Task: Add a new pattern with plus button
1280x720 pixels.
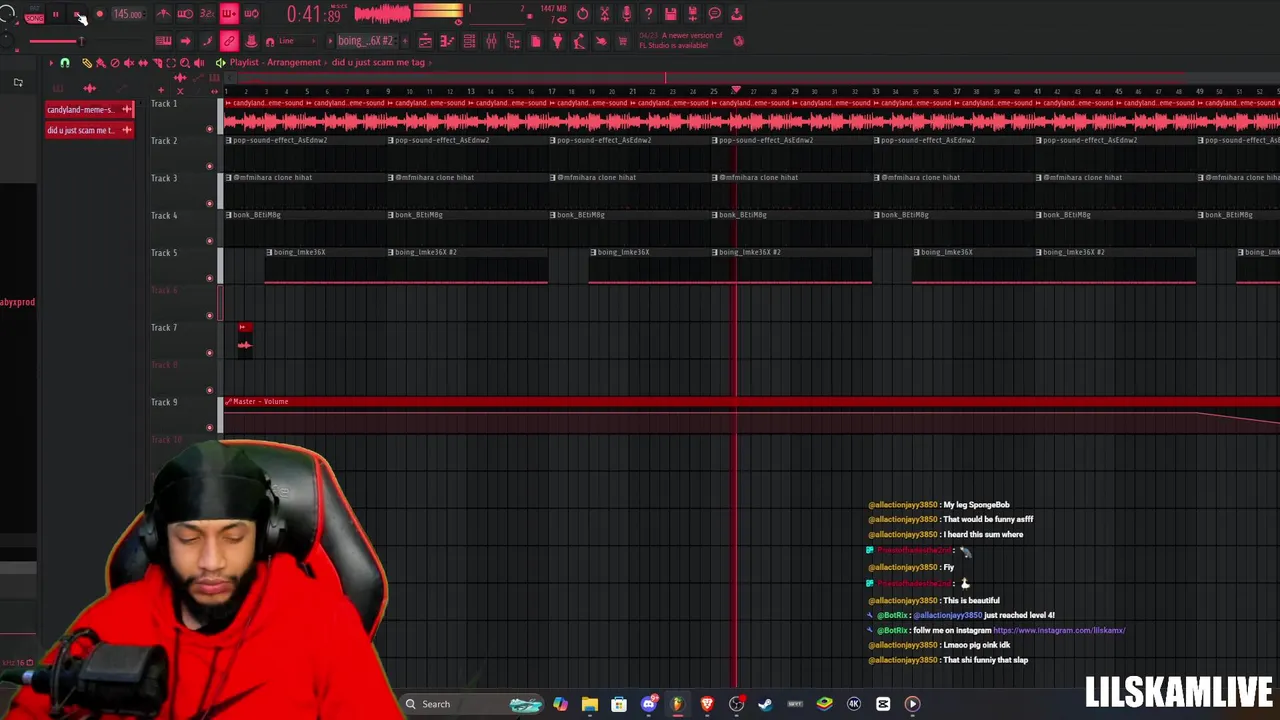Action: pos(404,41)
